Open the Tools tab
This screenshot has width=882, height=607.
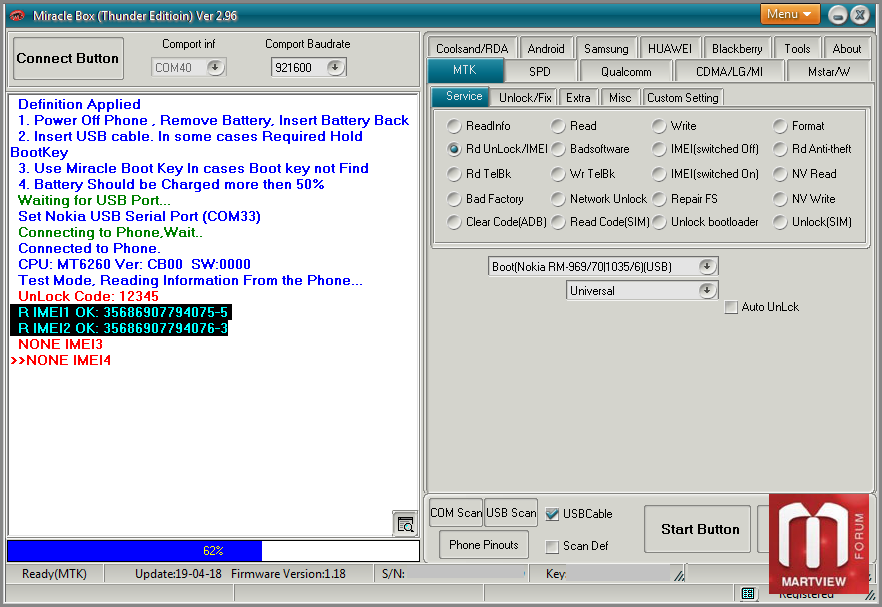(797, 48)
